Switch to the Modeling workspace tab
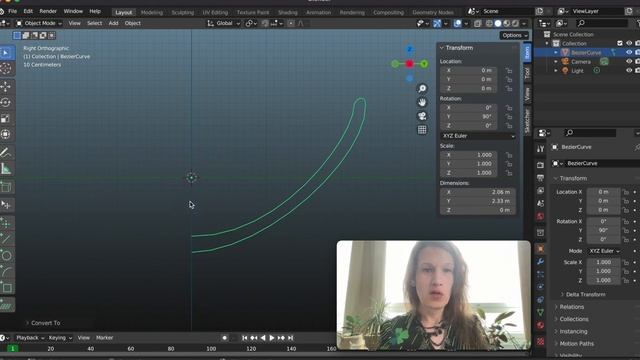 click(x=152, y=12)
